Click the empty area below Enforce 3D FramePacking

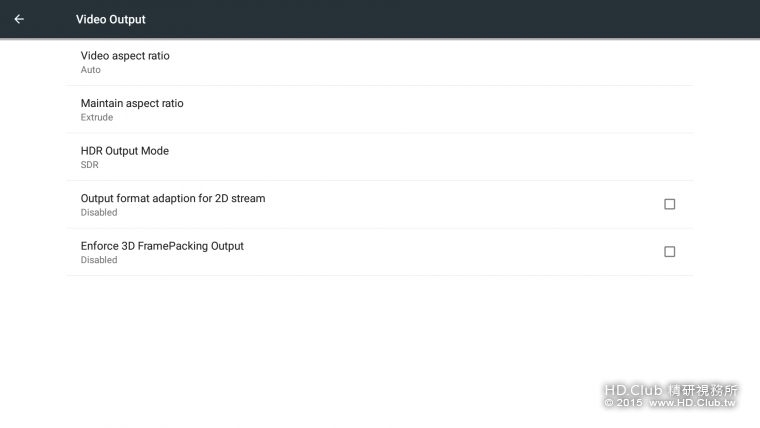pos(380,330)
